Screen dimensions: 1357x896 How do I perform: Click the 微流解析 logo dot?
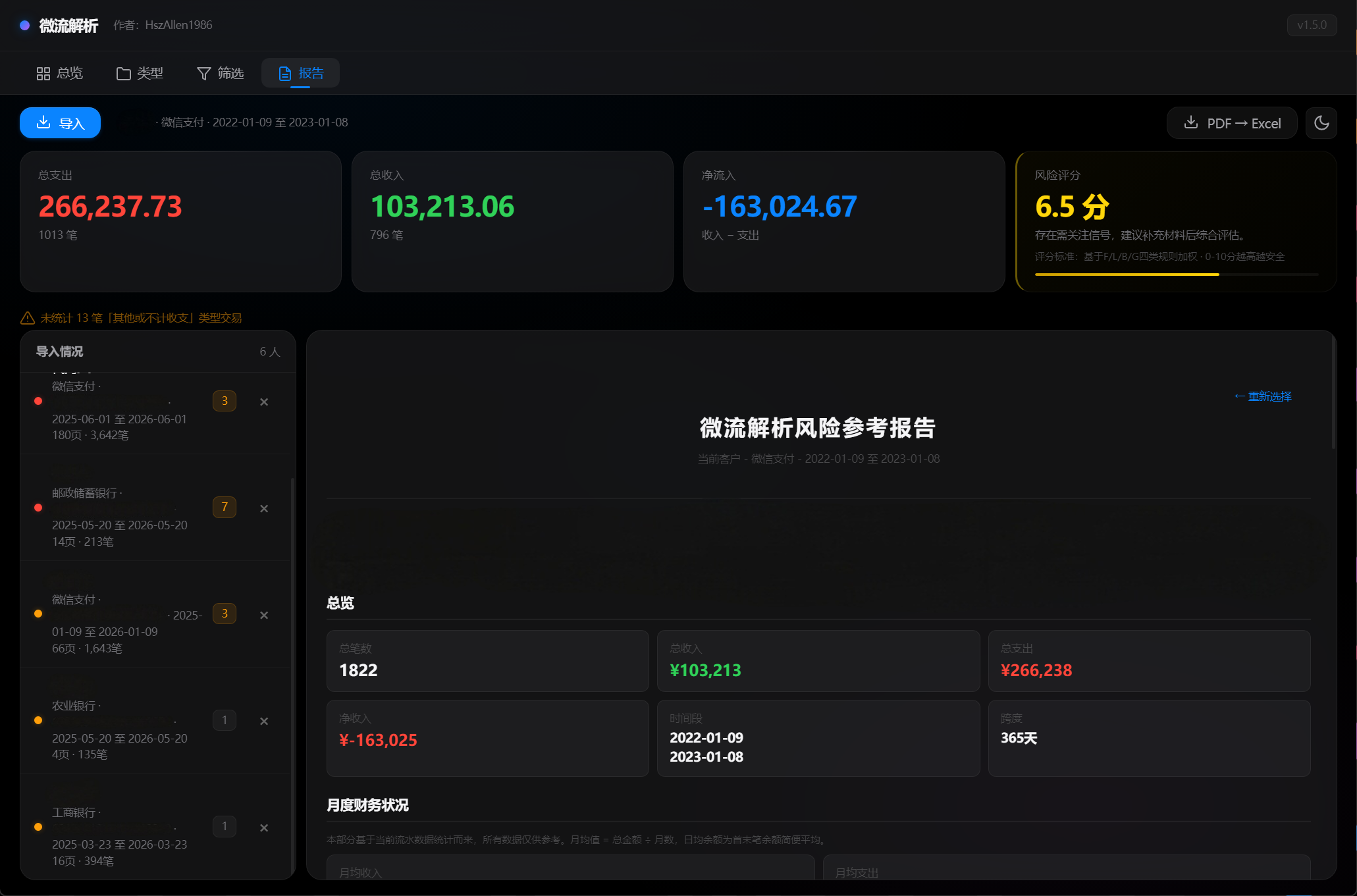[x=24, y=25]
